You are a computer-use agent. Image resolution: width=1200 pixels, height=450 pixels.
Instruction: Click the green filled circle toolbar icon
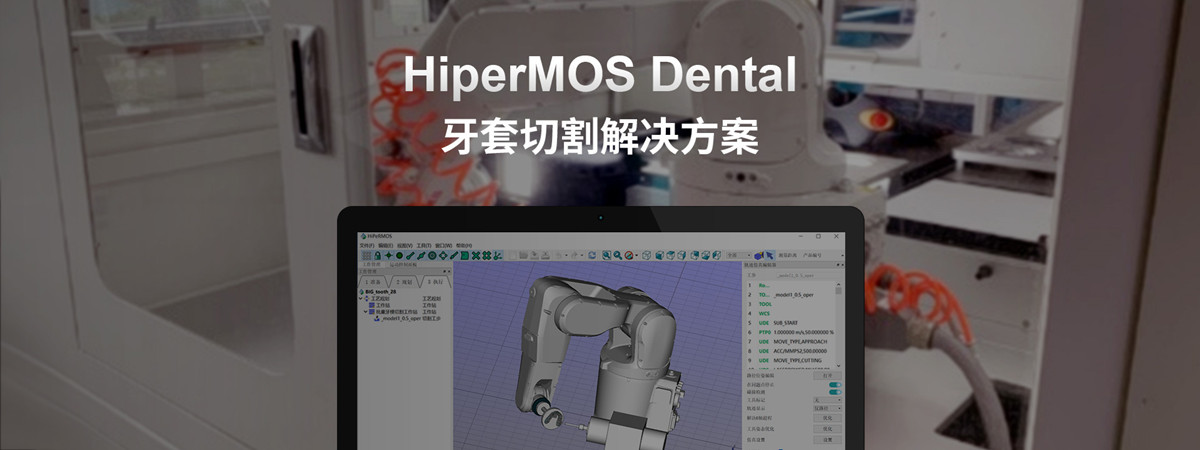(x=399, y=256)
